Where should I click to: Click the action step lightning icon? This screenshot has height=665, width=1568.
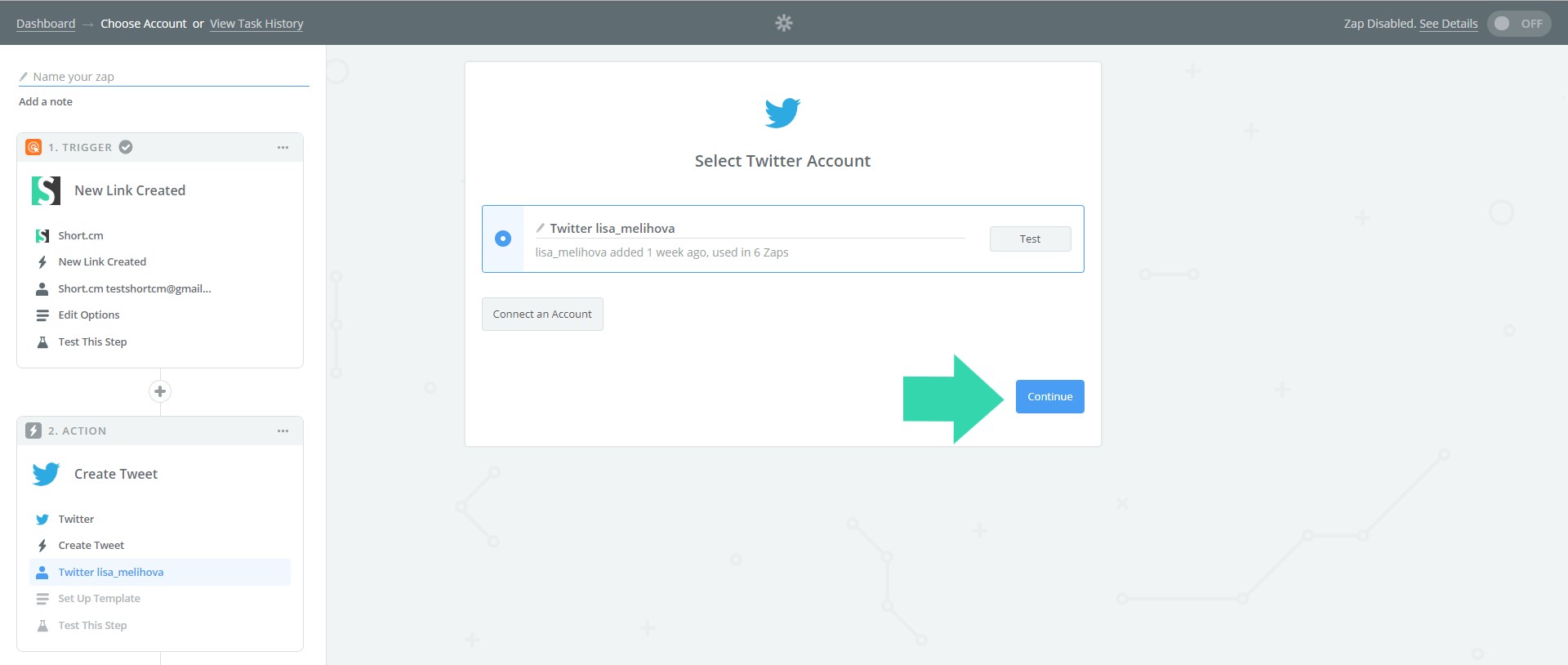pos(33,431)
